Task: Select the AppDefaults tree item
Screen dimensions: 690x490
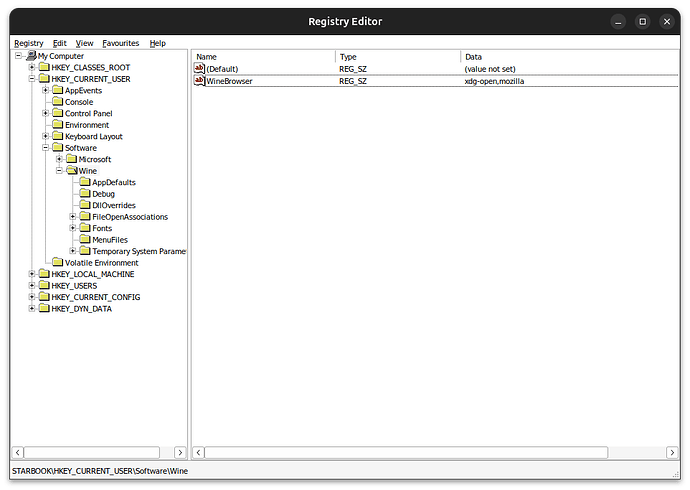Action: 113,182
